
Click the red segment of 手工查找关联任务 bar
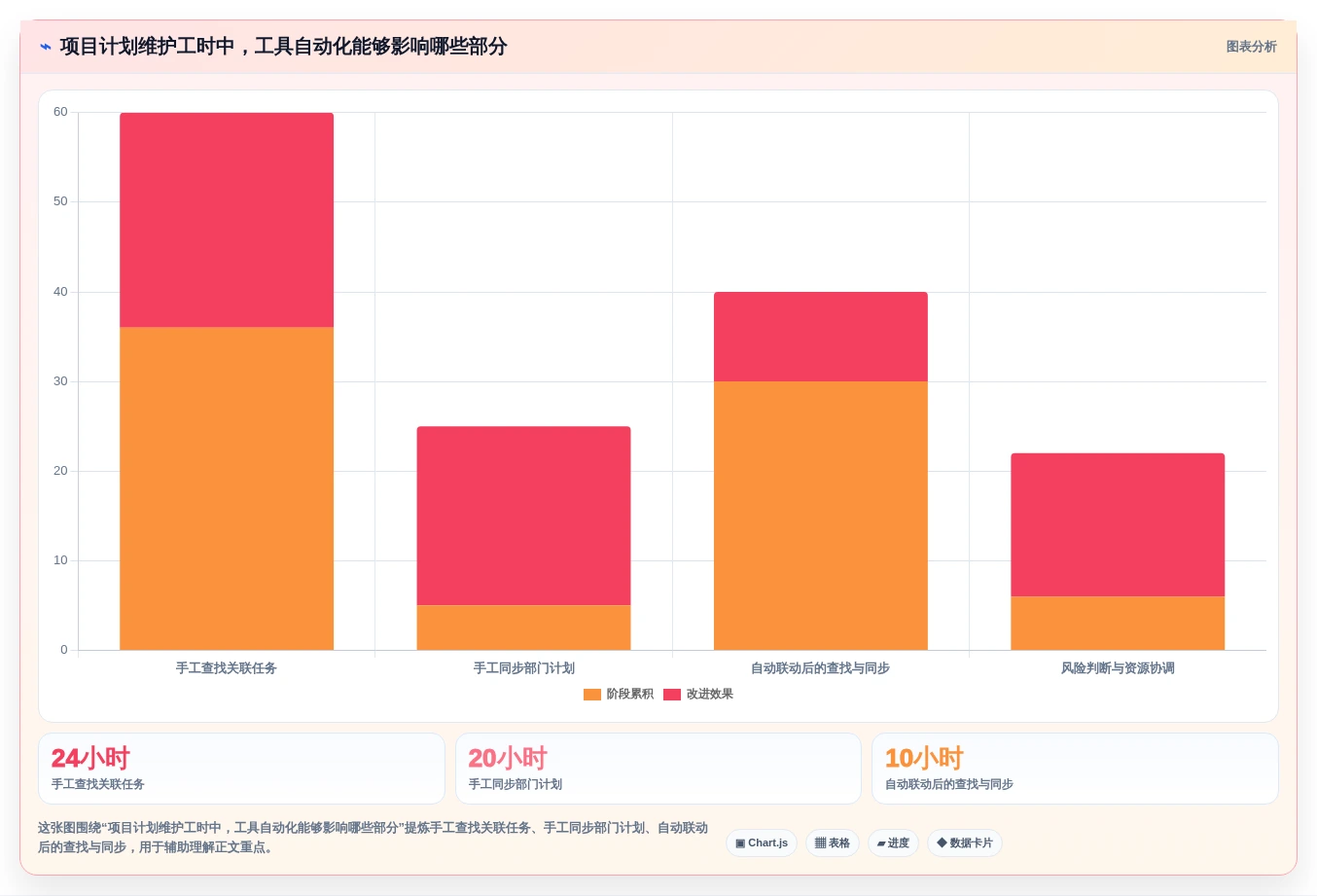(x=227, y=220)
